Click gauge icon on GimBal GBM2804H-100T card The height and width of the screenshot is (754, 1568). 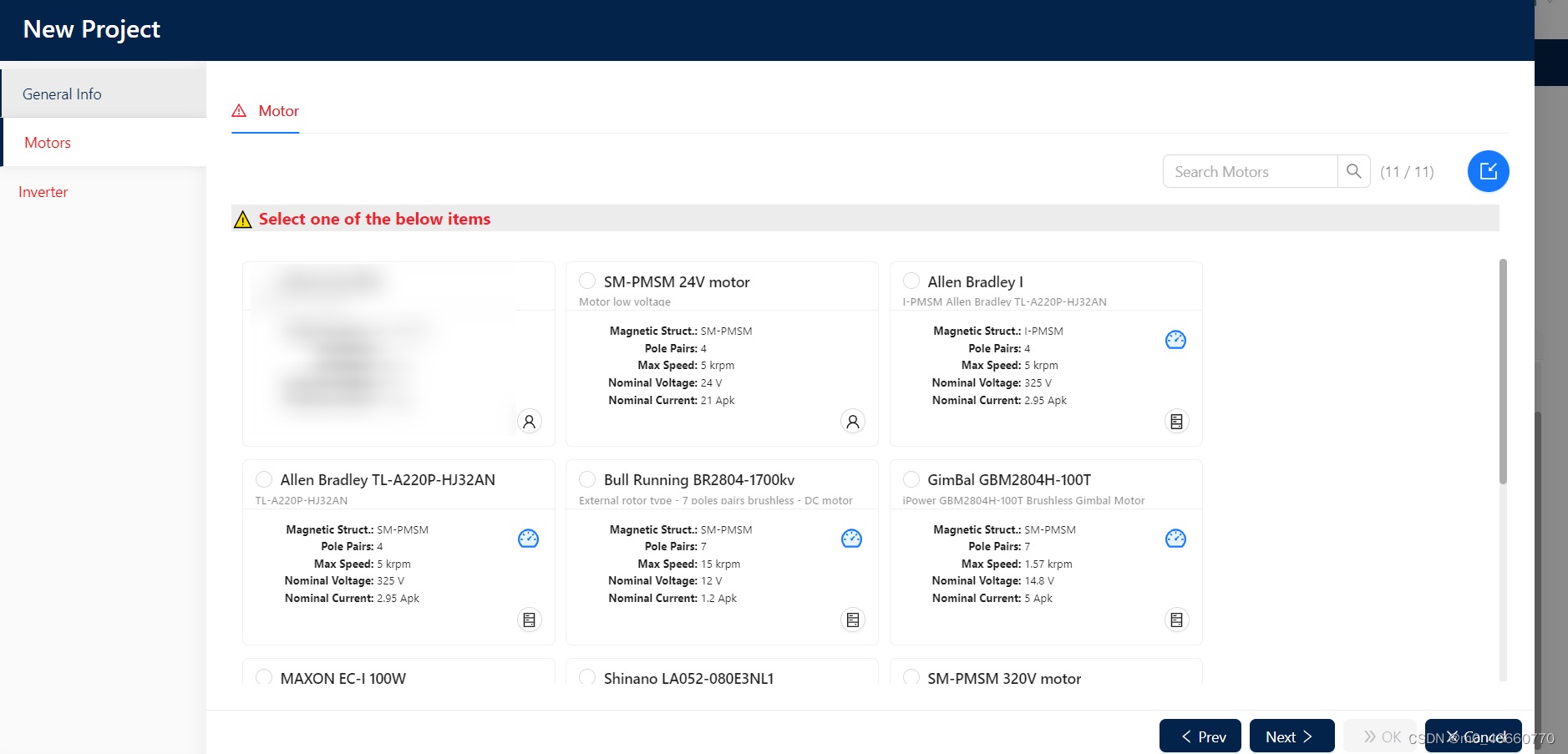click(x=1175, y=539)
